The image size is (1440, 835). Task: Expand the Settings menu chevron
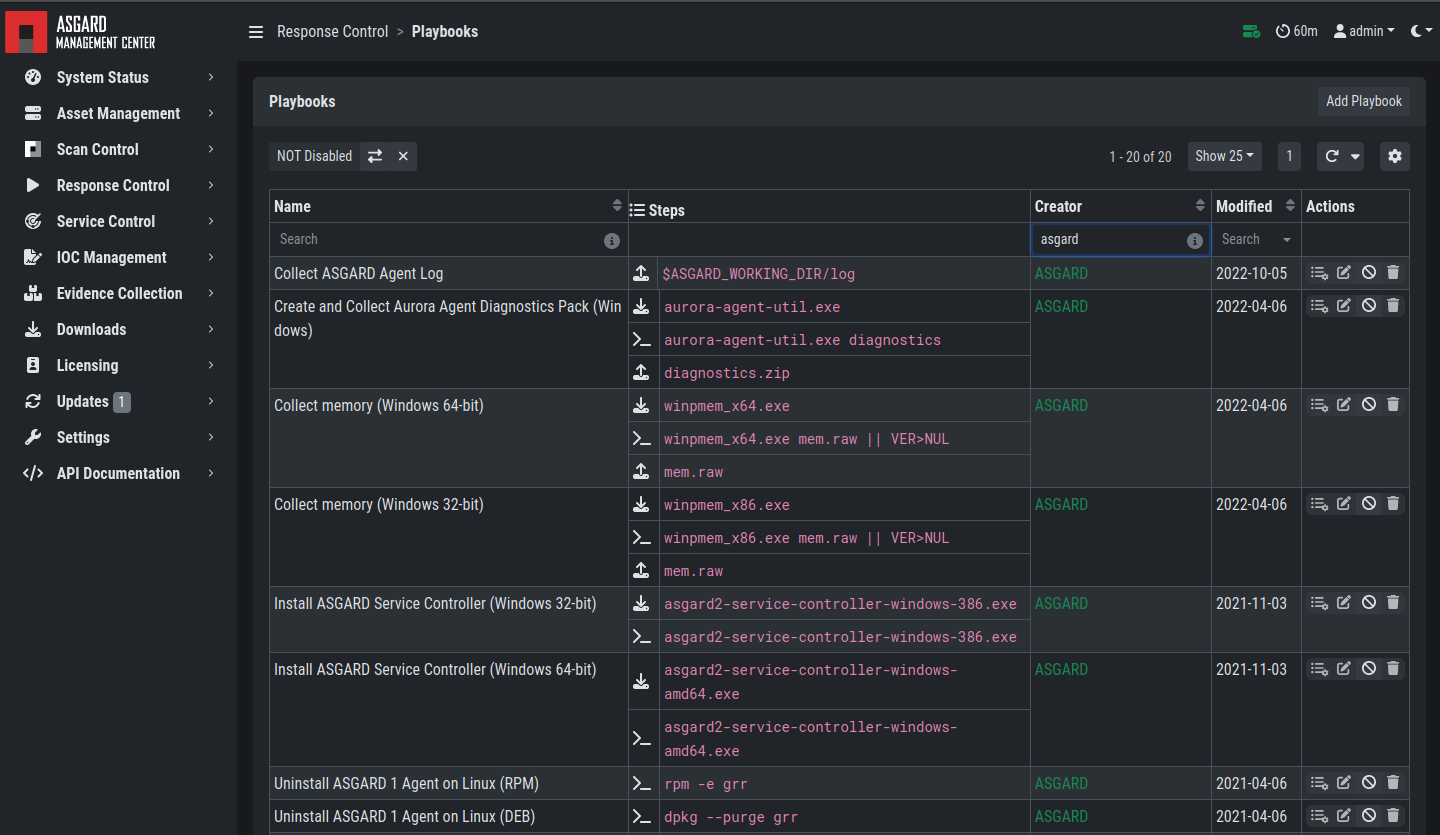211,438
